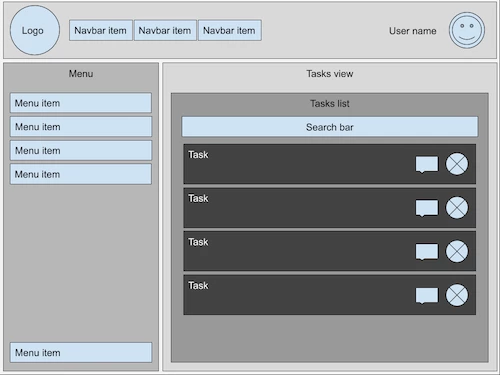Delete the third Task with its circled X
500x375 pixels.
coord(457,251)
